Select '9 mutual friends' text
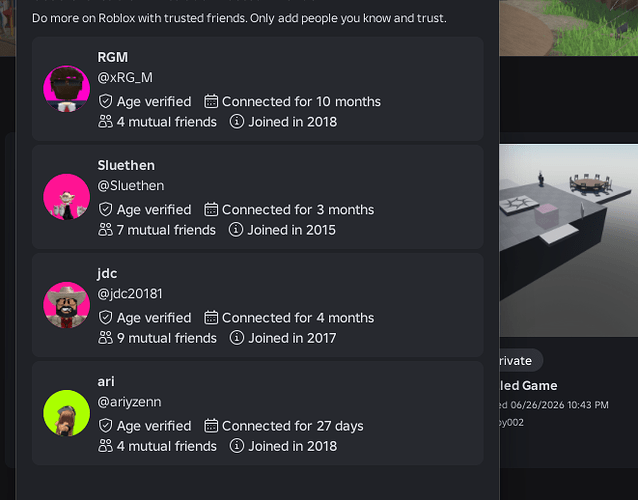 coord(167,338)
